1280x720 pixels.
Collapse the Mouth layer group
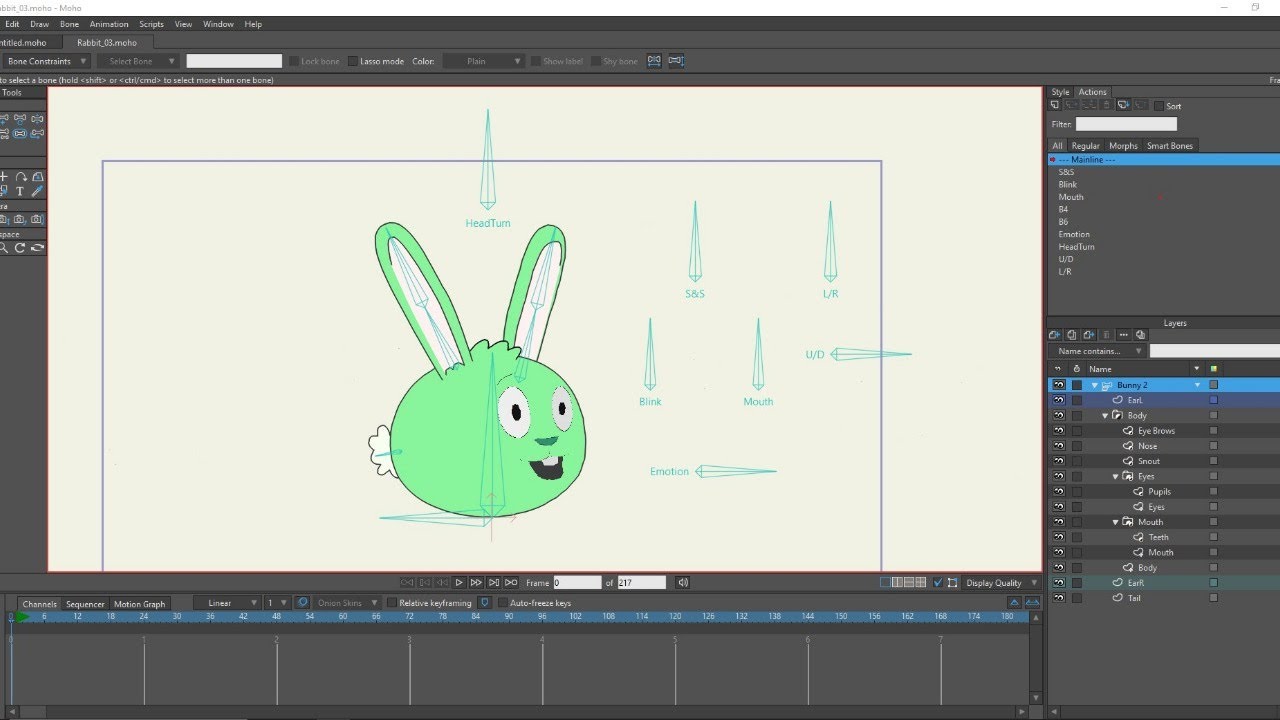[1116, 522]
